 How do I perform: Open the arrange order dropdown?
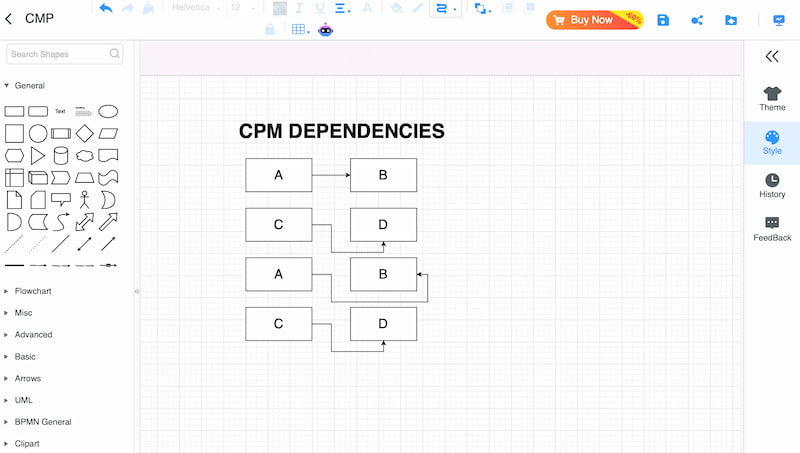[x=482, y=8]
